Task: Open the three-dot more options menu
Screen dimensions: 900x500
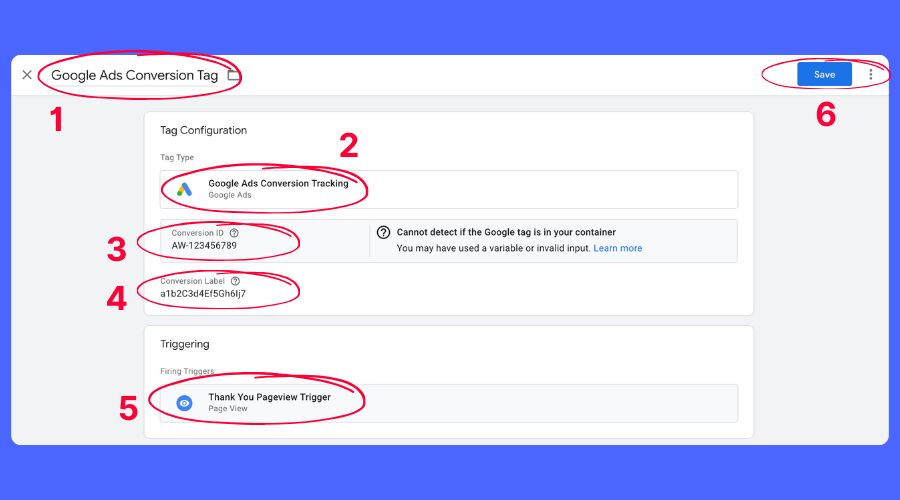Action: coord(871,75)
